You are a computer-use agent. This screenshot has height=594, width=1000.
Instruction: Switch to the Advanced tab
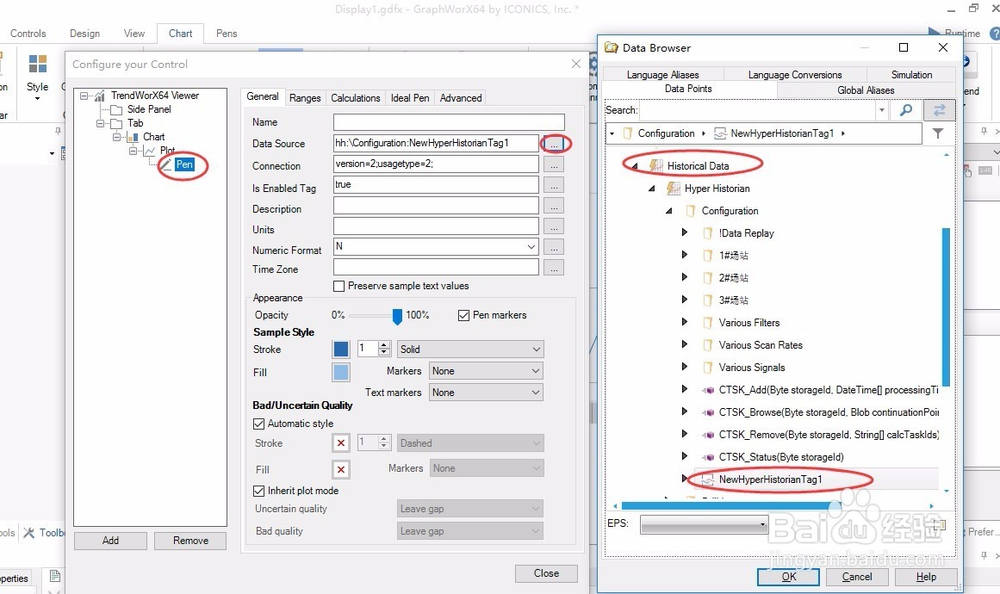click(x=460, y=98)
